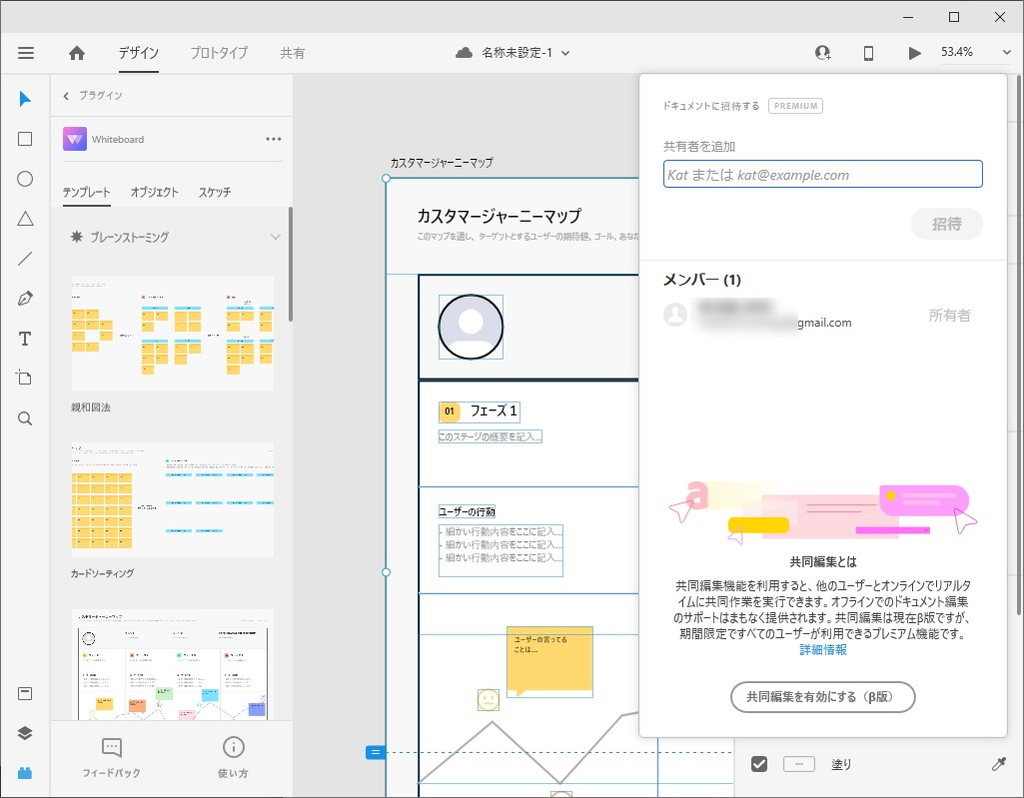Activate the Pen tool
The image size is (1024, 798).
point(24,298)
